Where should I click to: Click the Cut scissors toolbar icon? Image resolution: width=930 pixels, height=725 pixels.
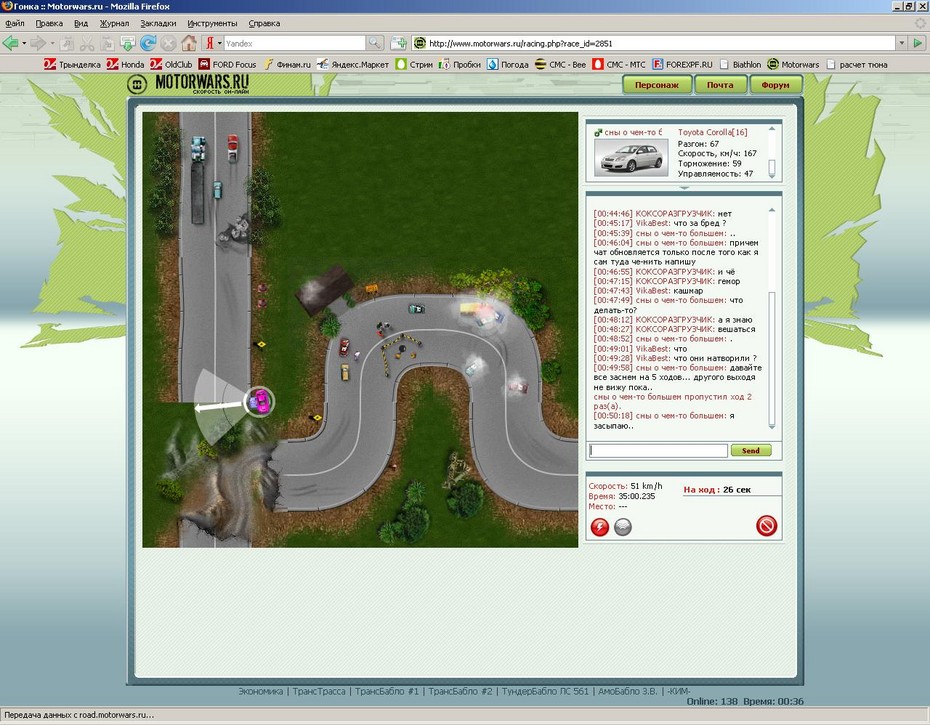pos(87,43)
